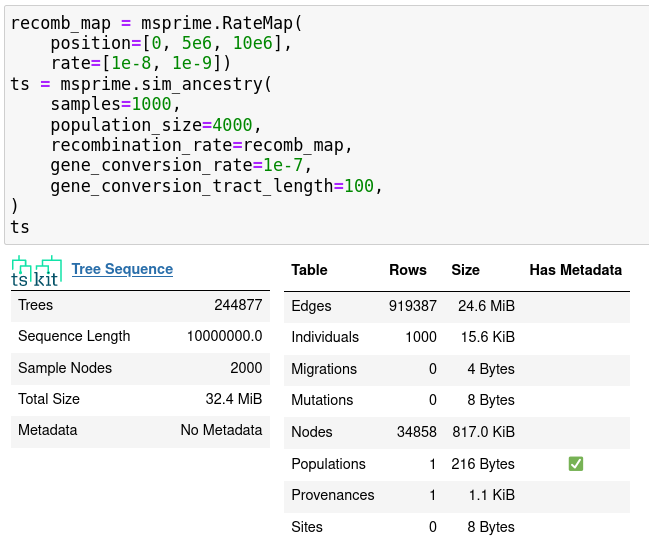The width and height of the screenshot is (649, 549).
Task: Open the Tree Sequence link
Action: click(x=122, y=269)
